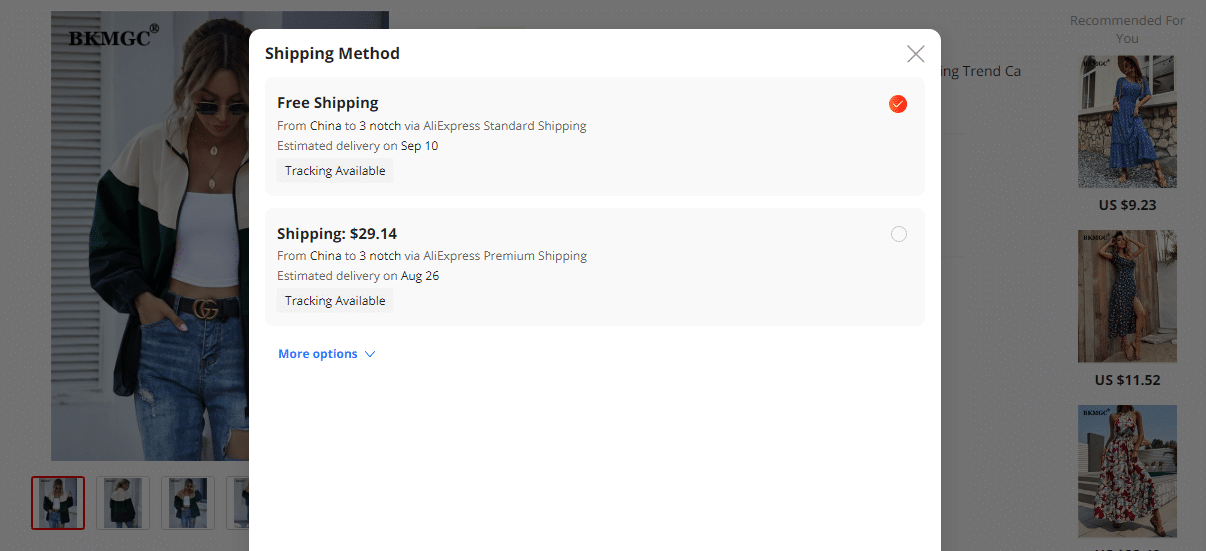
Task: Select the Free Shipping radio button
Action: pyautogui.click(x=898, y=104)
